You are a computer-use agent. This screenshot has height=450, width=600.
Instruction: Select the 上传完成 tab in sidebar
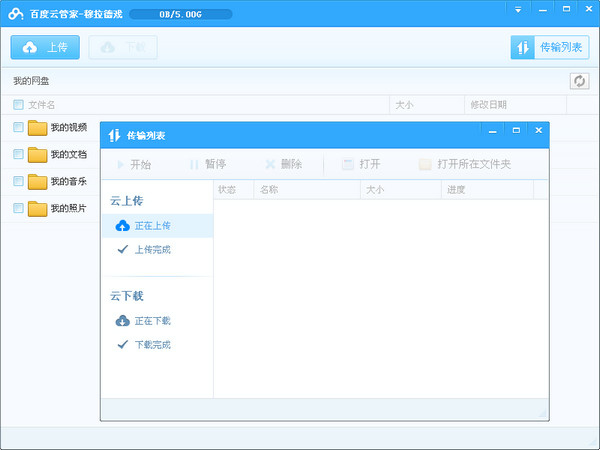[x=157, y=250]
